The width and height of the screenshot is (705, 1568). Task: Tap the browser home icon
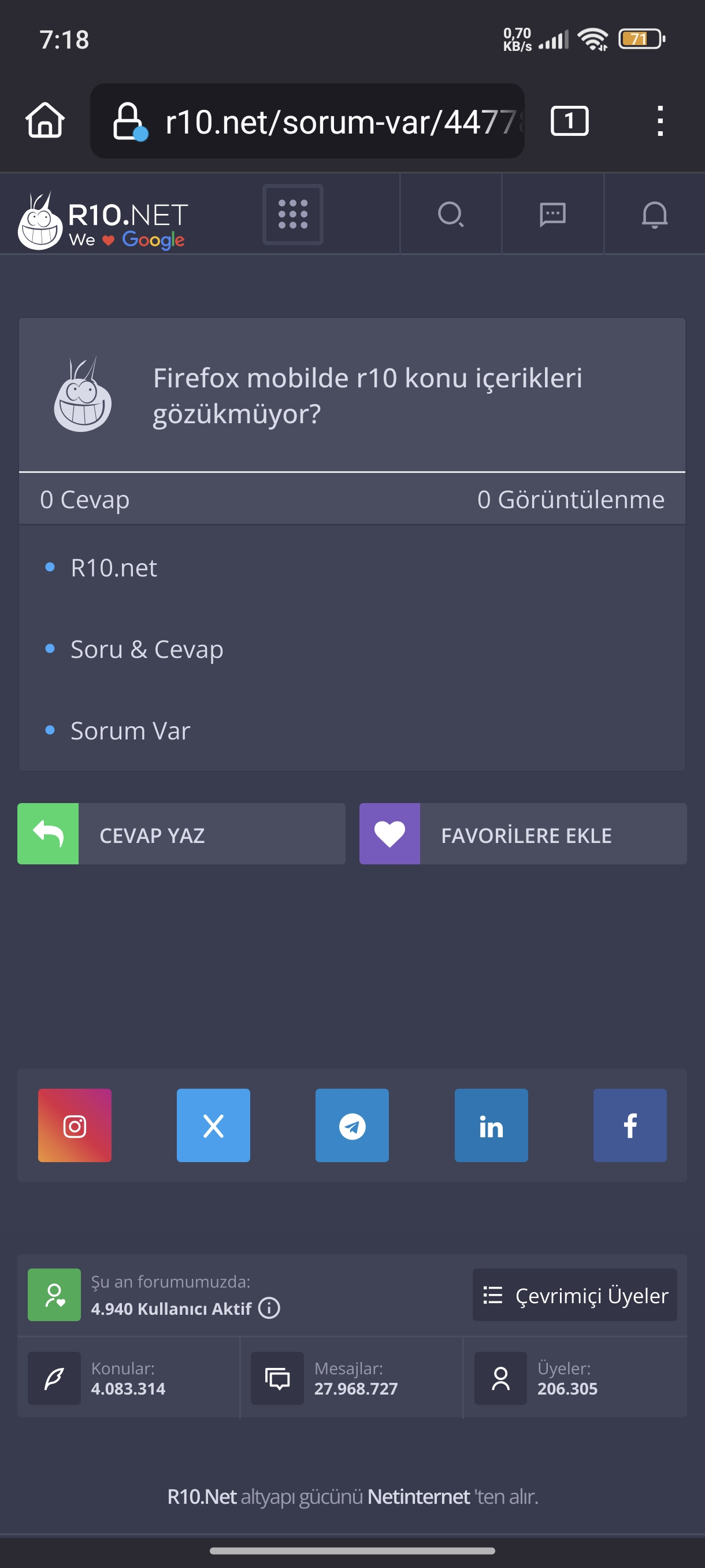point(45,120)
